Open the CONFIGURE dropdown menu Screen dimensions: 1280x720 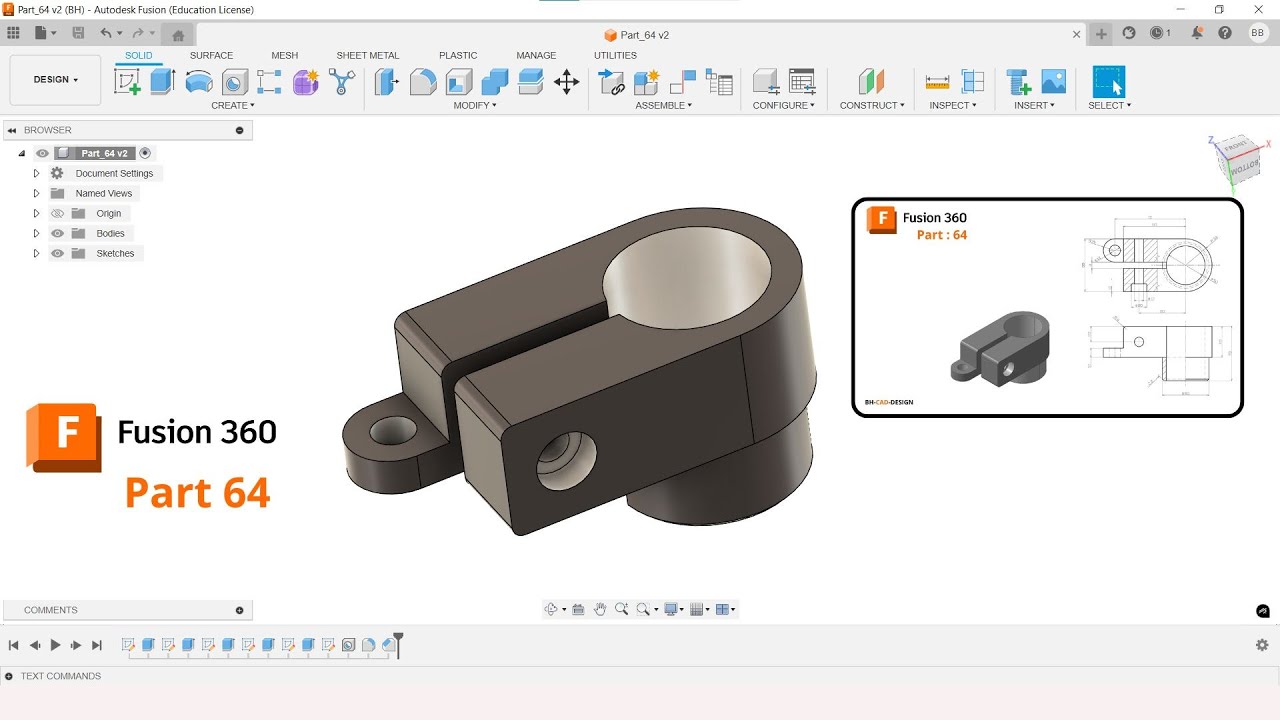point(784,105)
